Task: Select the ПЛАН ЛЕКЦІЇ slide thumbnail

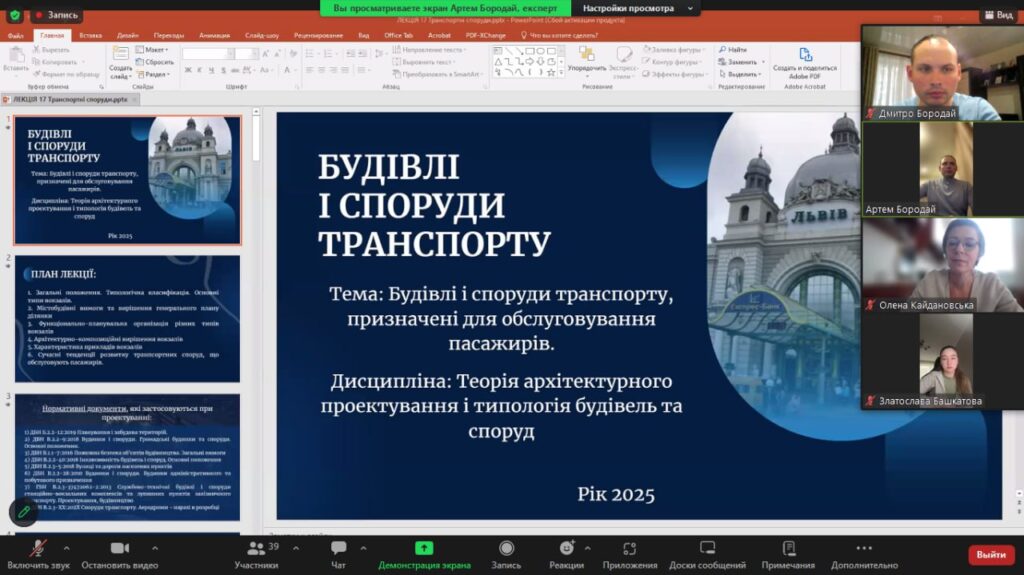Action: [127, 318]
